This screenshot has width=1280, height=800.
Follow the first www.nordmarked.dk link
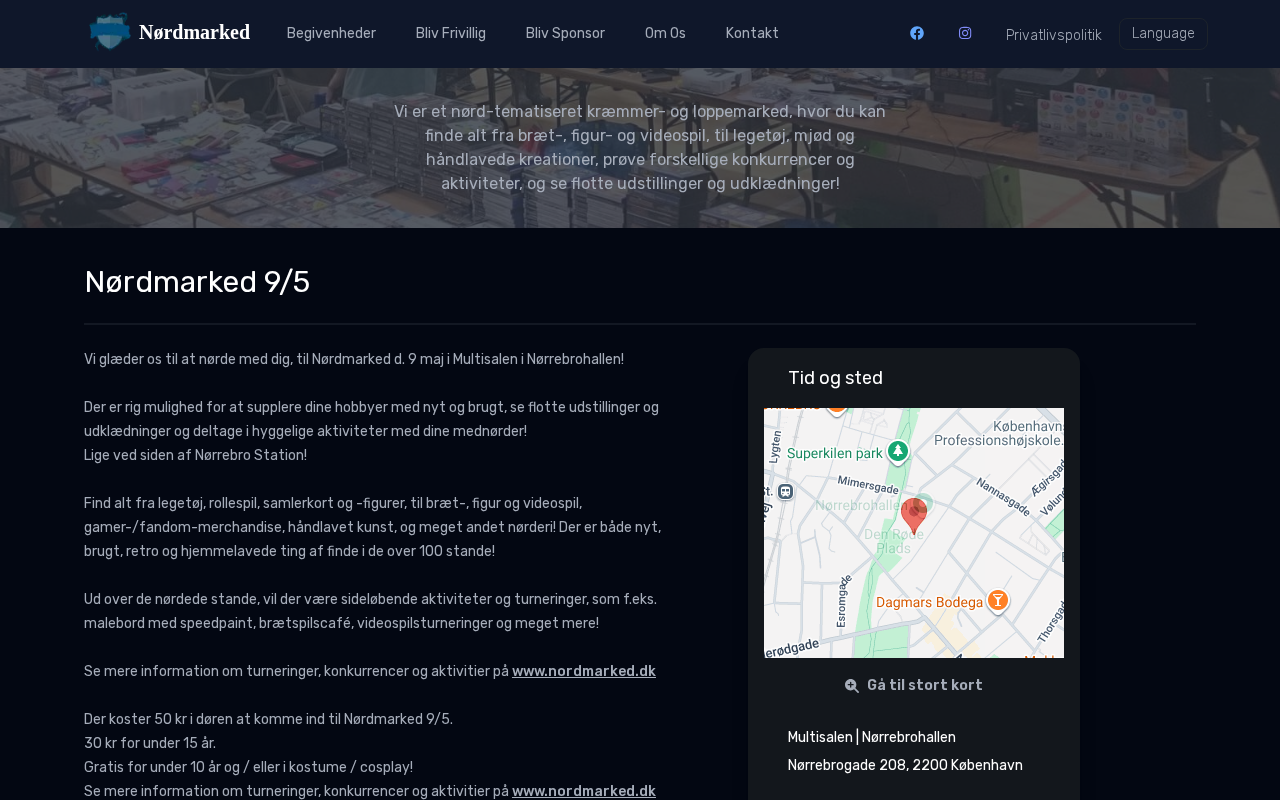(584, 672)
